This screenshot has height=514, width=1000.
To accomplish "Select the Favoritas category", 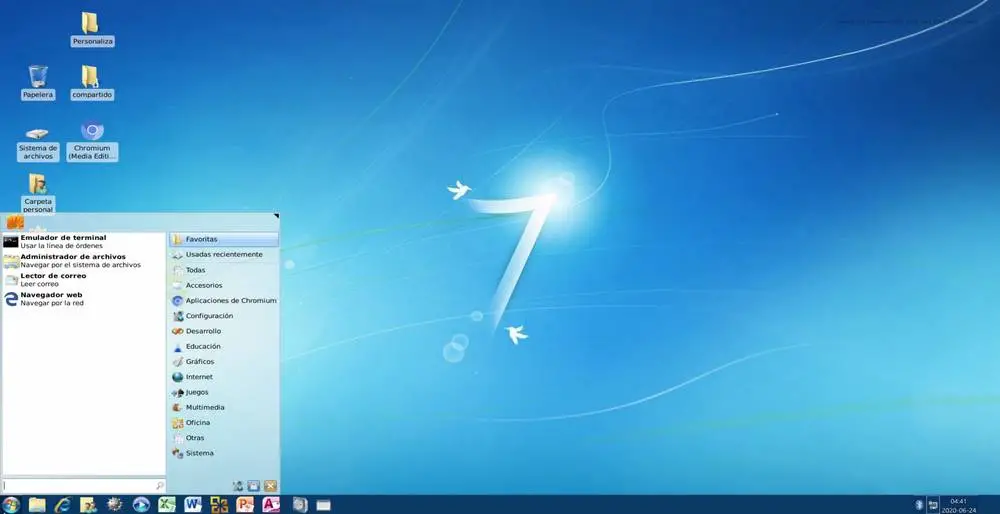I will coord(224,239).
